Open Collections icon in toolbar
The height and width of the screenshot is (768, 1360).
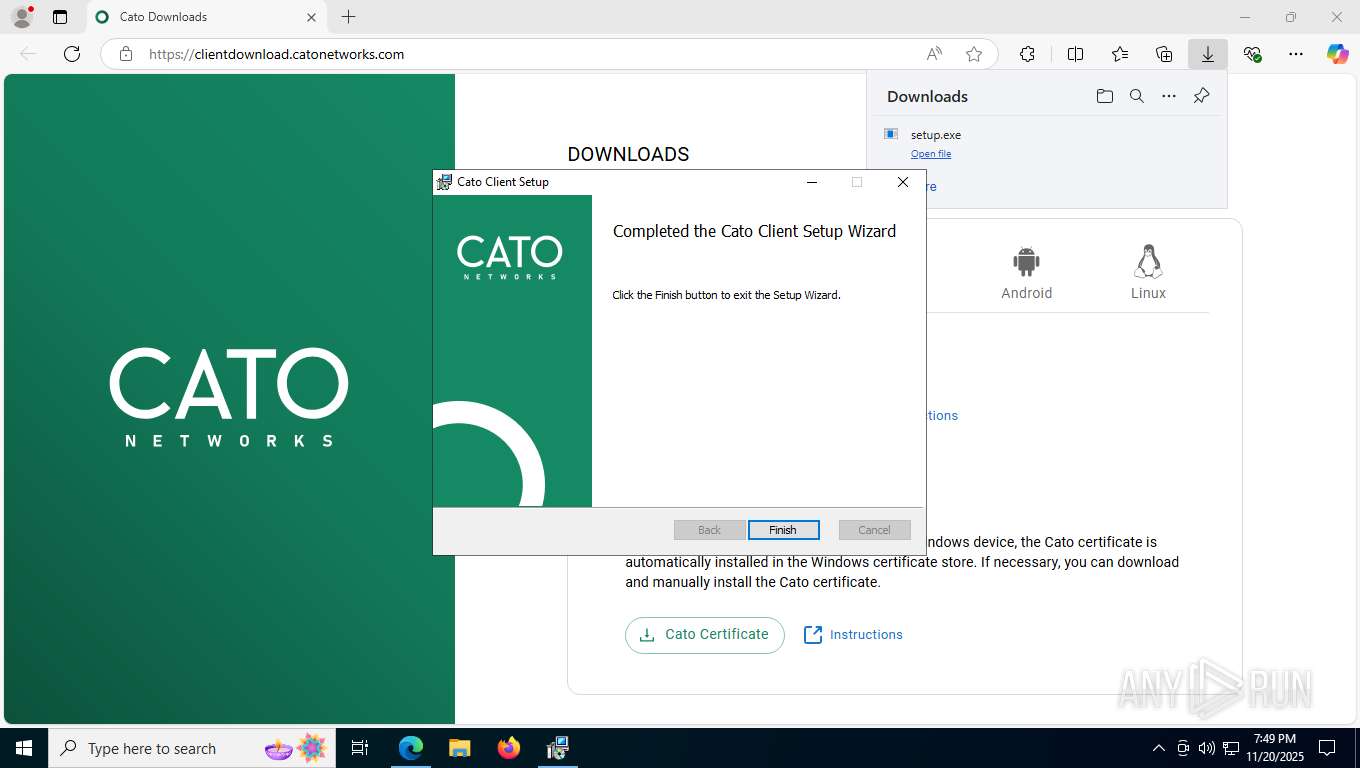(x=1164, y=54)
